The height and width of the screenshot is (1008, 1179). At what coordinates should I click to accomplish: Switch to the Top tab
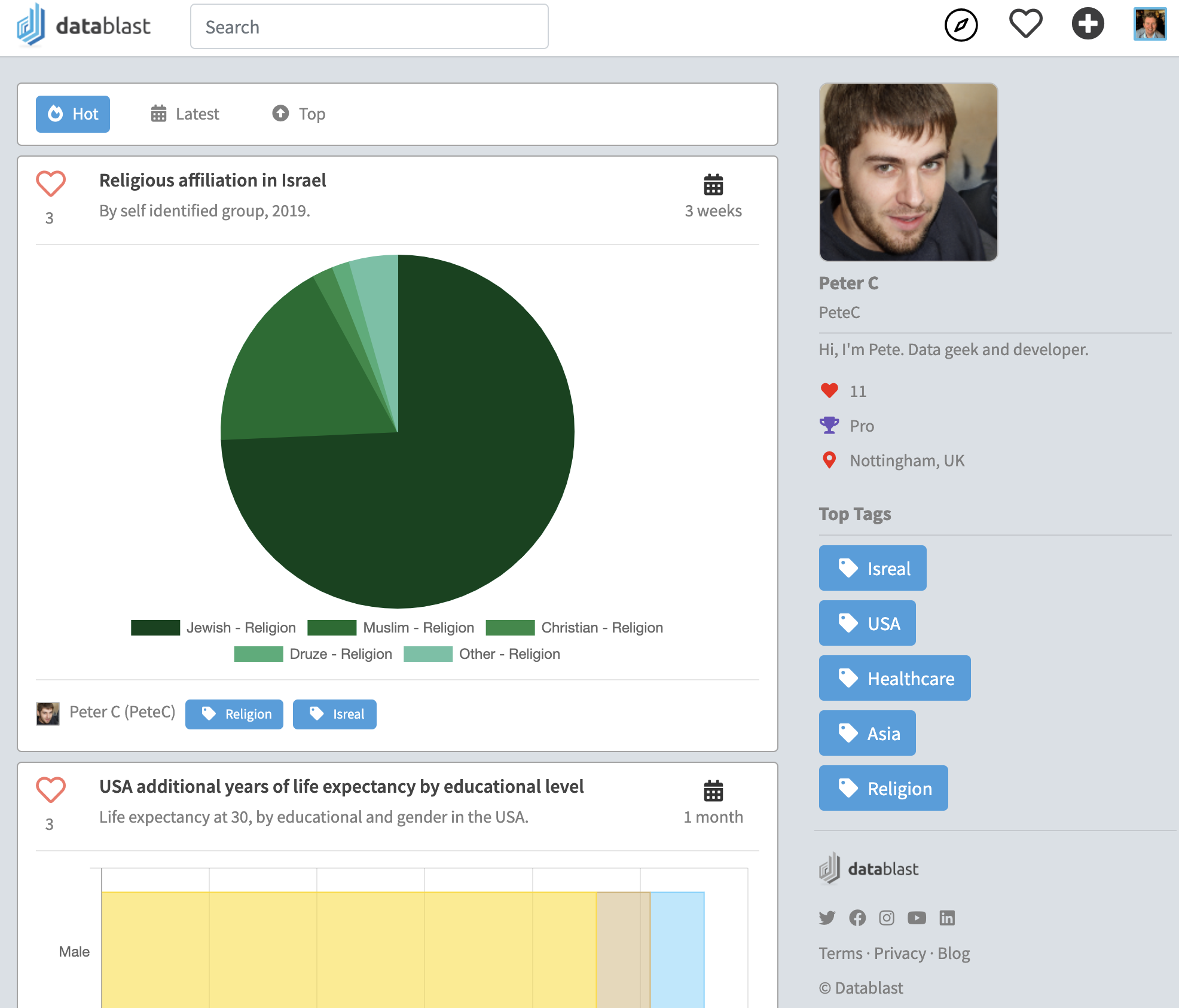(x=299, y=114)
